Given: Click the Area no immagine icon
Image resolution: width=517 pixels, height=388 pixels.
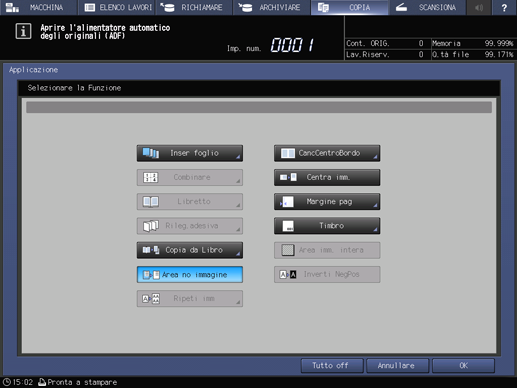Looking at the screenshot, I should click(x=151, y=275).
